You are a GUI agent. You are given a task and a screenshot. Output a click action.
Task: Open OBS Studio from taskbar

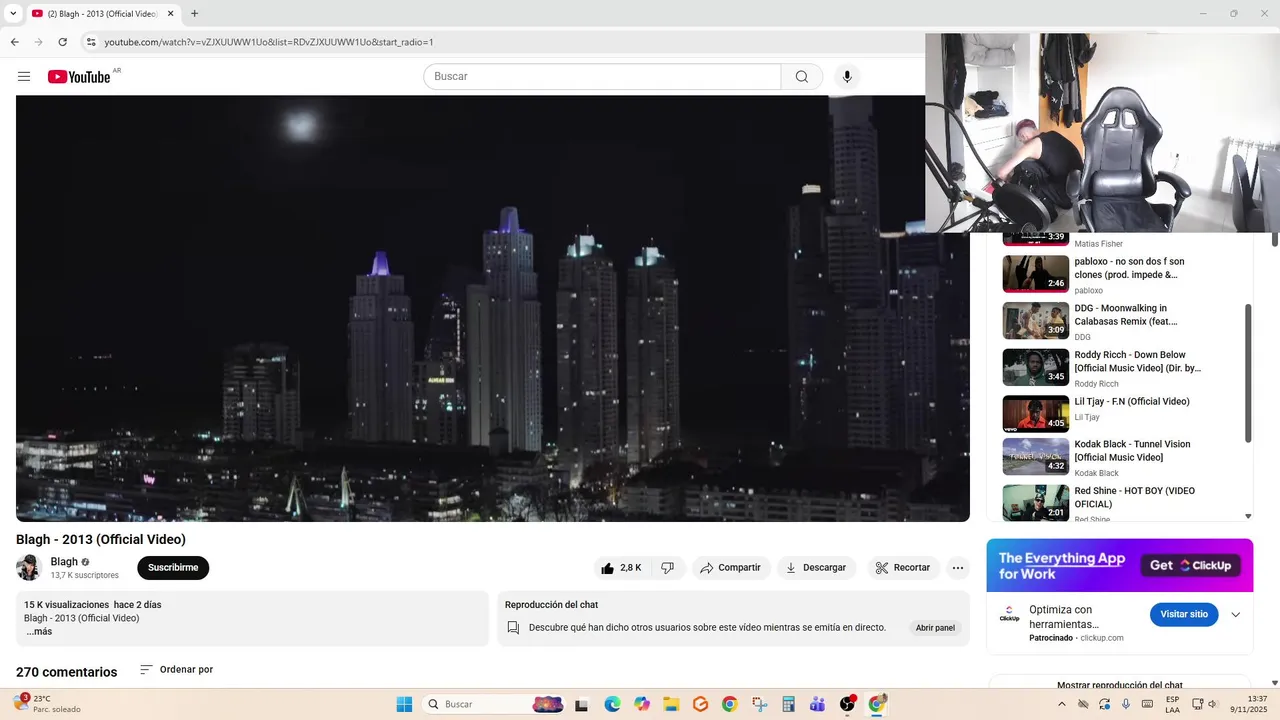(847, 704)
